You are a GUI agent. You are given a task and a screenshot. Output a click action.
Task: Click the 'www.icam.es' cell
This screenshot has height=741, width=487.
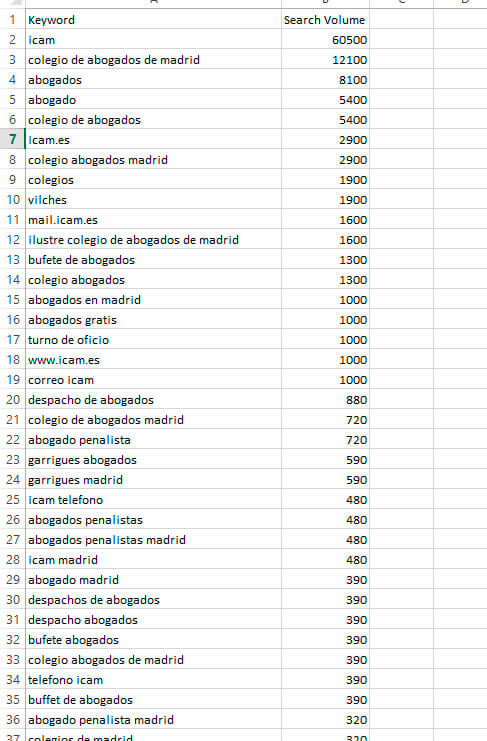click(x=153, y=360)
